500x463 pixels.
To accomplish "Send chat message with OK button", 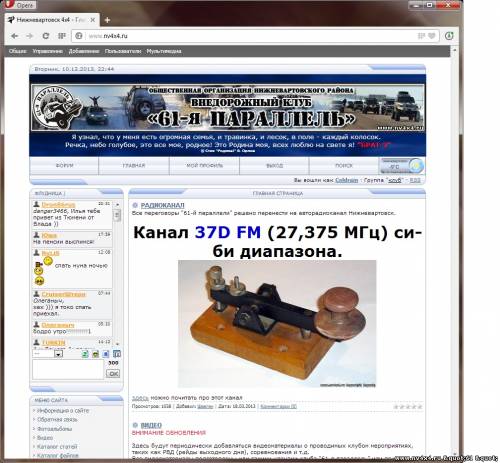I will tap(113, 374).
